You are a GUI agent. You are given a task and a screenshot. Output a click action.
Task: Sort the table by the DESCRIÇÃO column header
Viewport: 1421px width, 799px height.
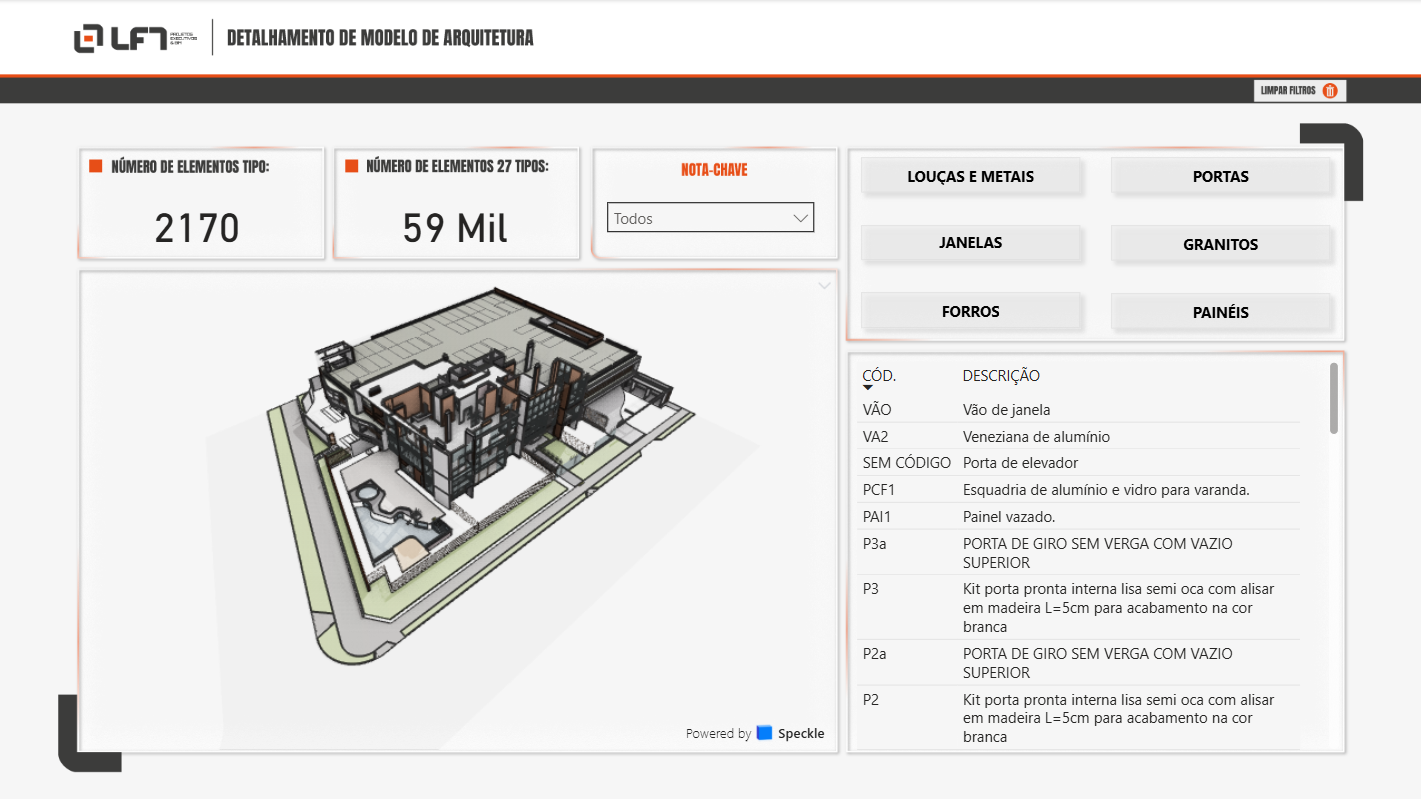[x=1000, y=376]
